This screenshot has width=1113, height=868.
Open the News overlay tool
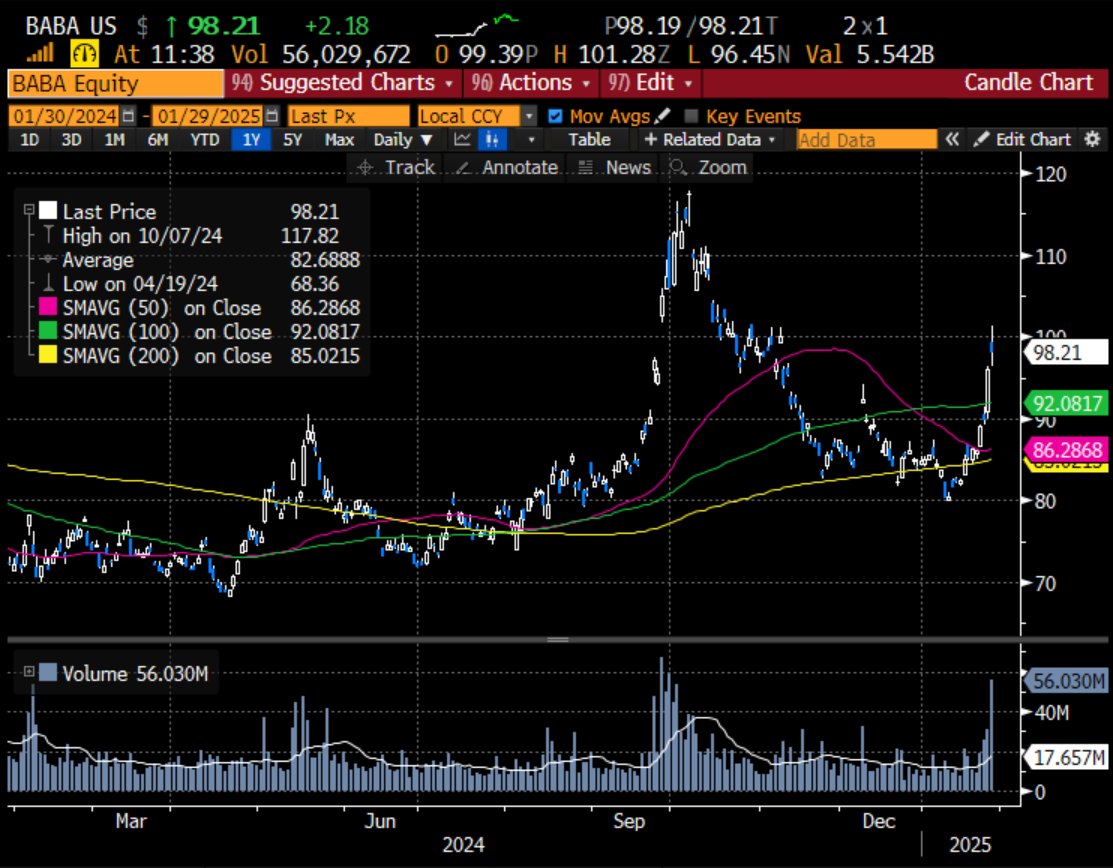click(x=615, y=167)
